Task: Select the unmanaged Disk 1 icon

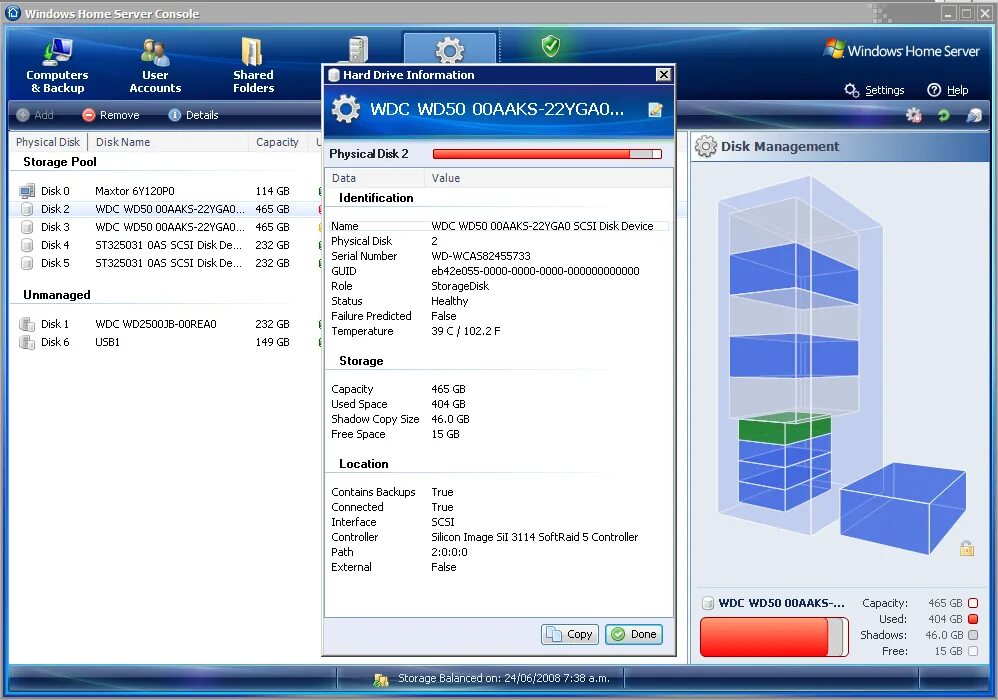Action: [27, 324]
